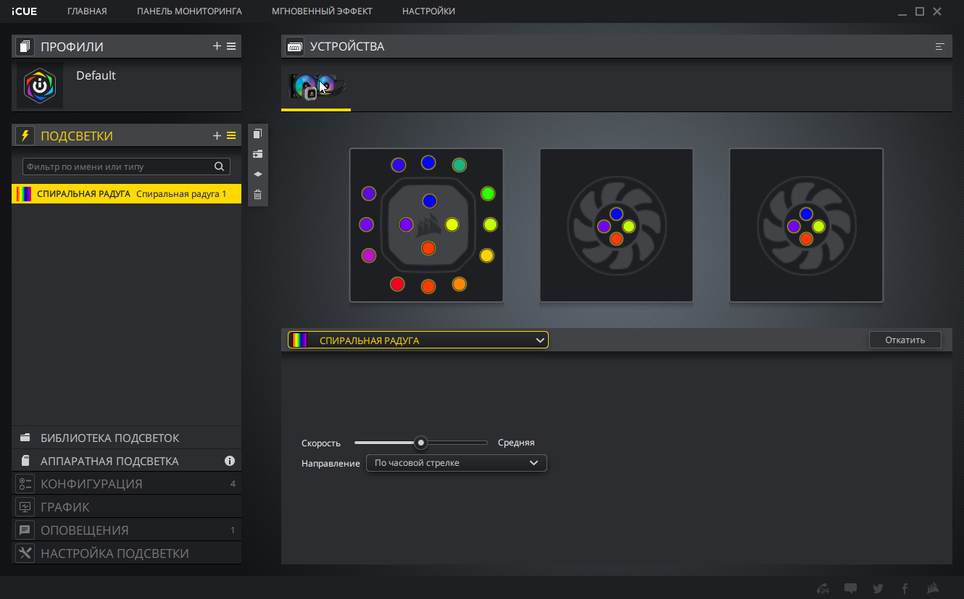
Task: Select the Спиральная радуга 1 effect row
Action: tap(126, 194)
